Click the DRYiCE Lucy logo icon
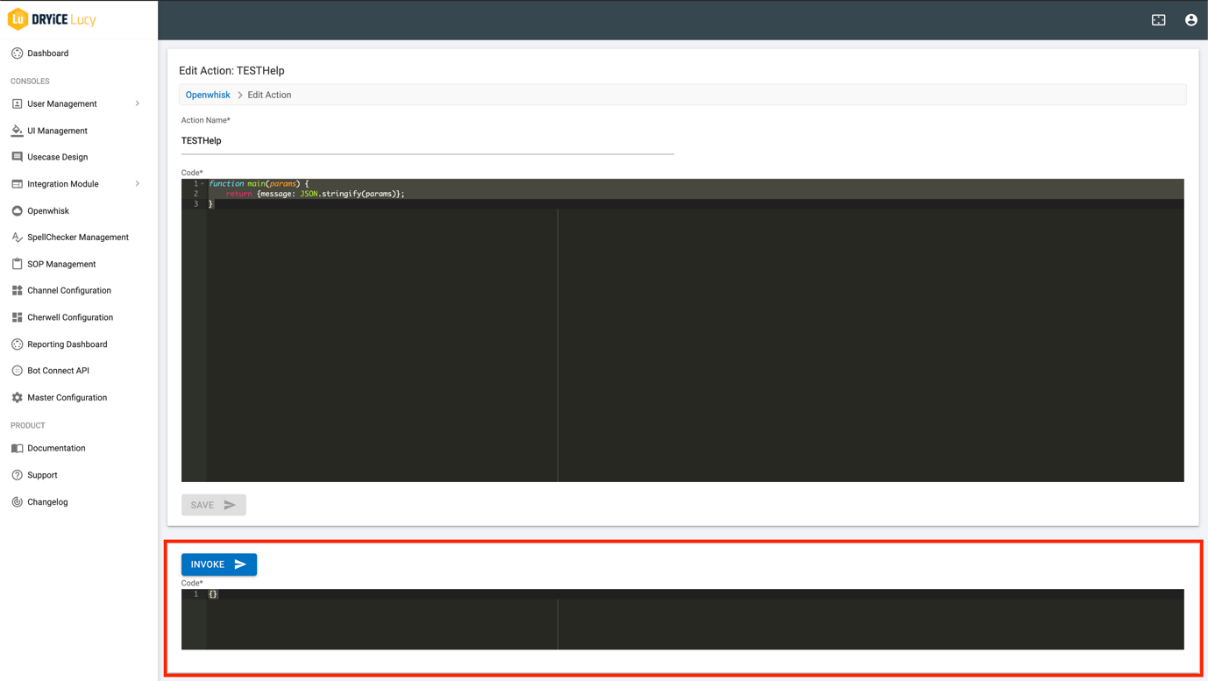 coord(18,19)
